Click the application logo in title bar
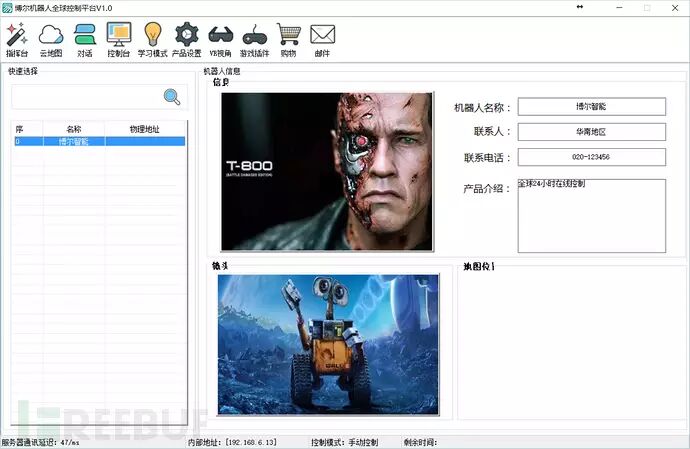The width and height of the screenshot is (690, 449). [7, 8]
